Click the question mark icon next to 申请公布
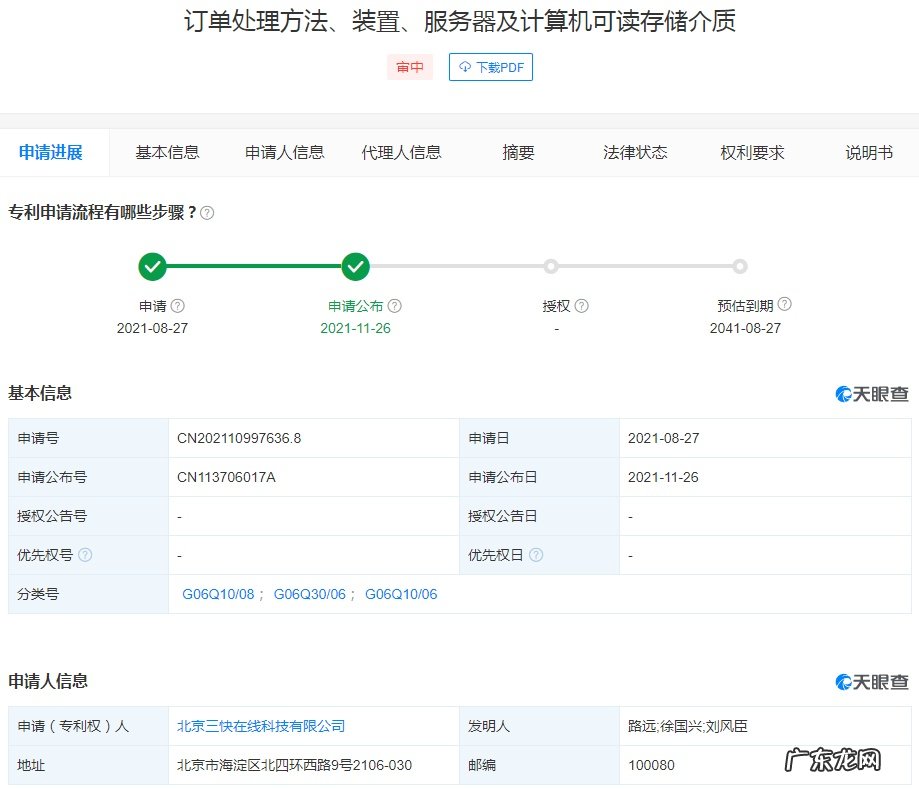 394,305
